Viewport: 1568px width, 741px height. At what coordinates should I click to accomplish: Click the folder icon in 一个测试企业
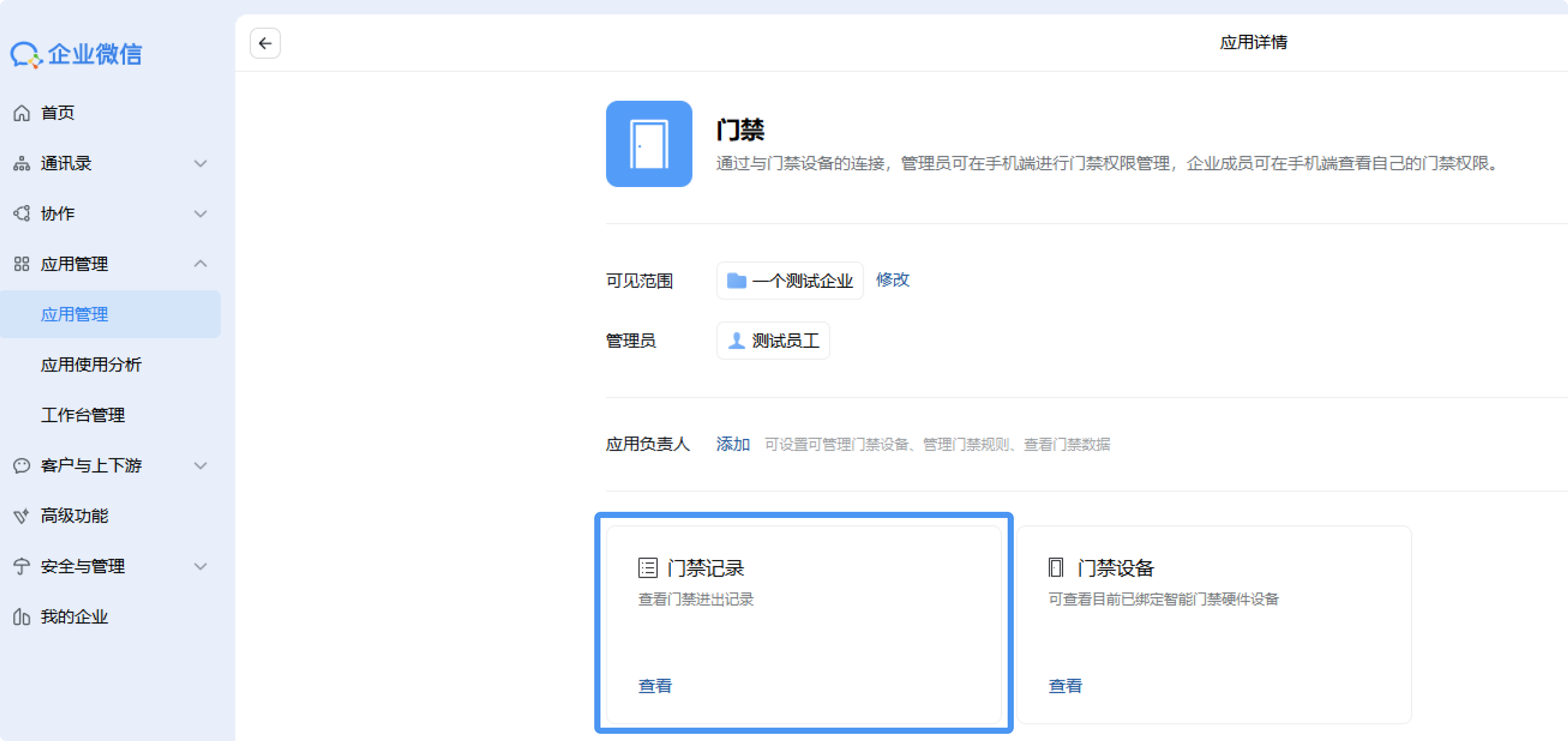click(737, 281)
